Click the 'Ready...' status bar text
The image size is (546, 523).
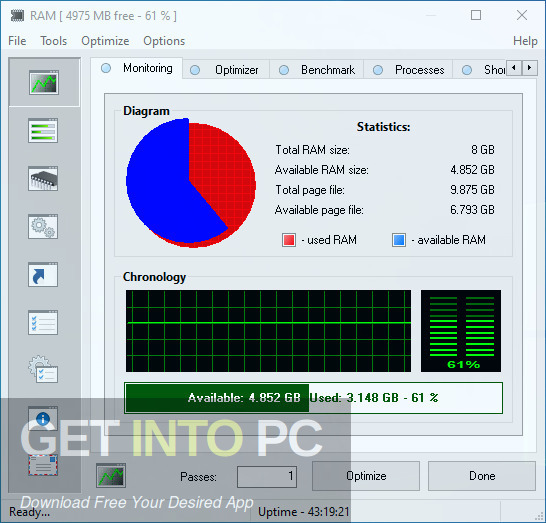tap(29, 512)
